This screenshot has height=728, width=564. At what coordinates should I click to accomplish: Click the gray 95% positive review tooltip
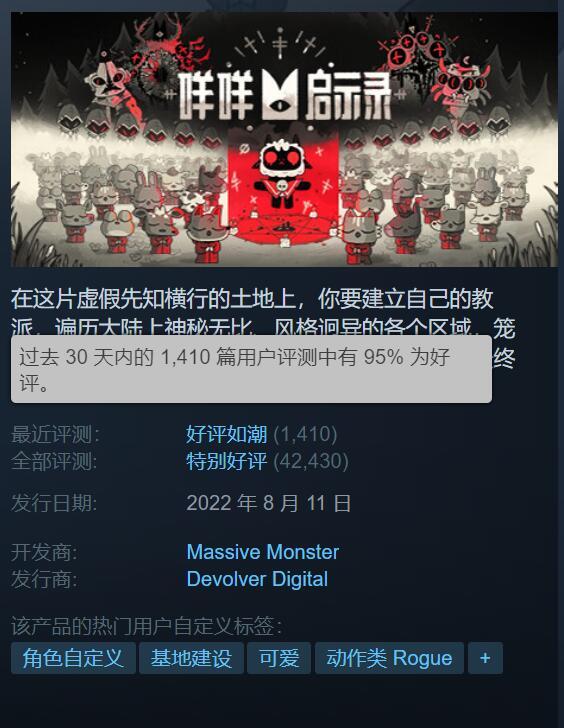pyautogui.click(x=251, y=369)
